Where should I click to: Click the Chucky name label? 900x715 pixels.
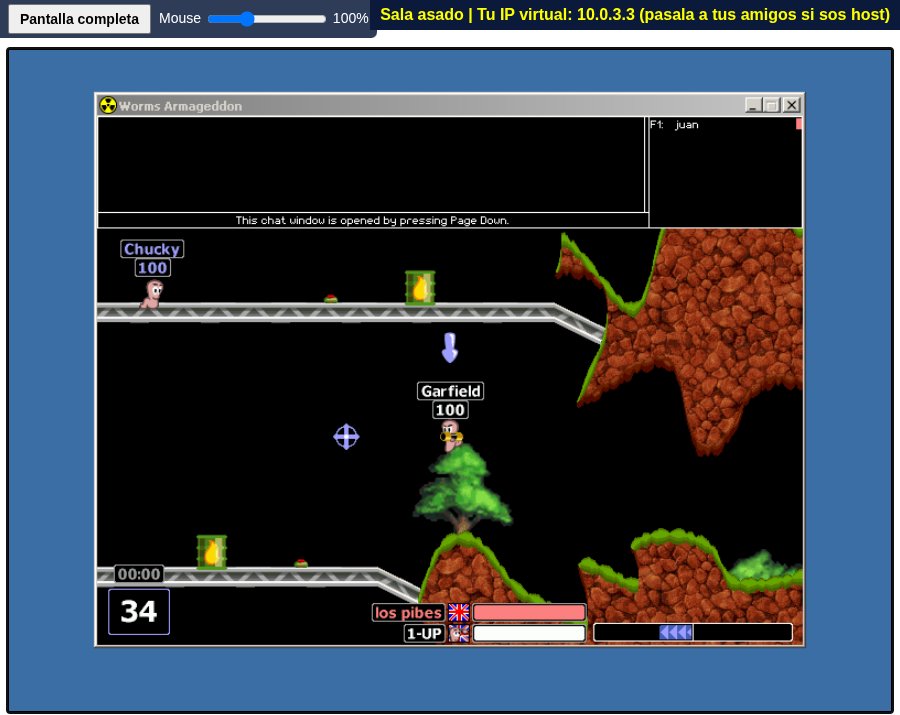(152, 249)
